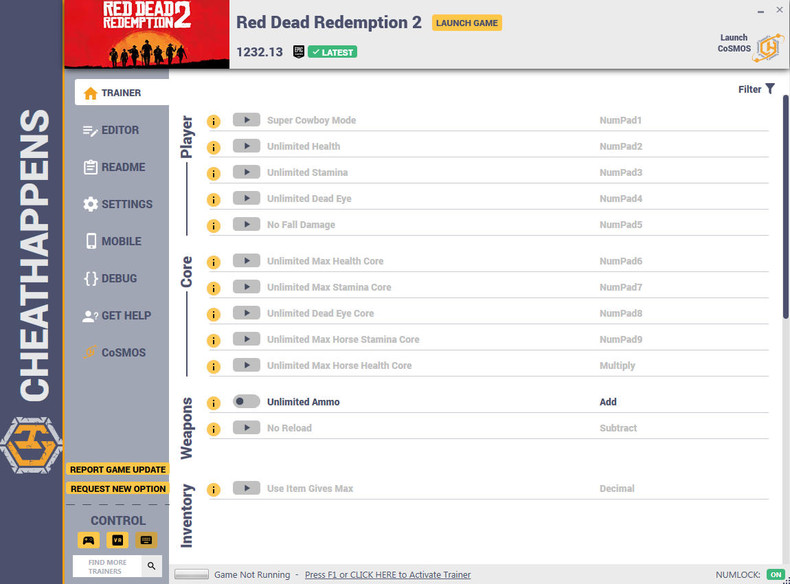Click the keyboard control icon
Image resolution: width=790 pixels, height=584 pixels.
pos(146,540)
